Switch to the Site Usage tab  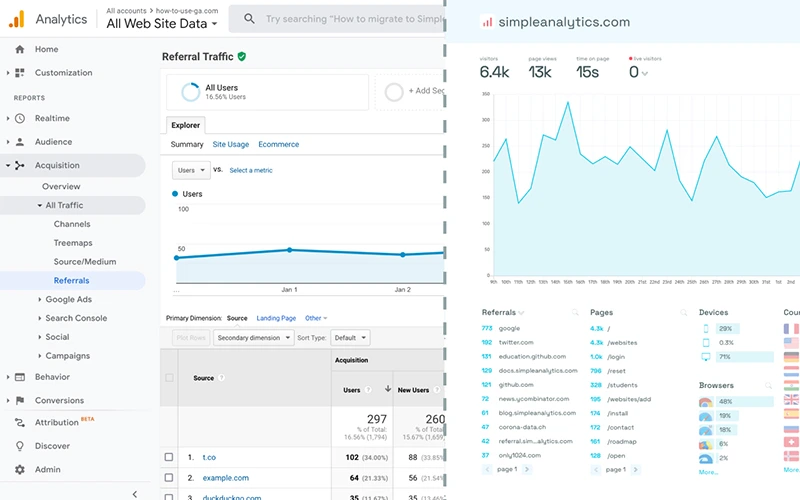point(231,144)
